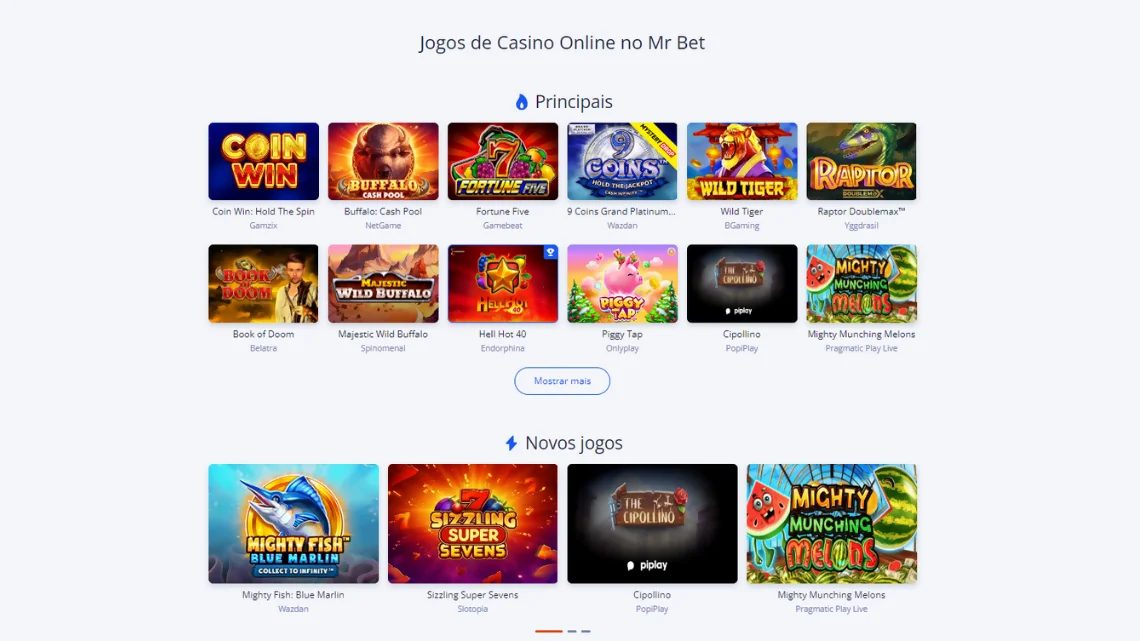
Task: Click the Slotopia provider label
Action: pos(473,609)
